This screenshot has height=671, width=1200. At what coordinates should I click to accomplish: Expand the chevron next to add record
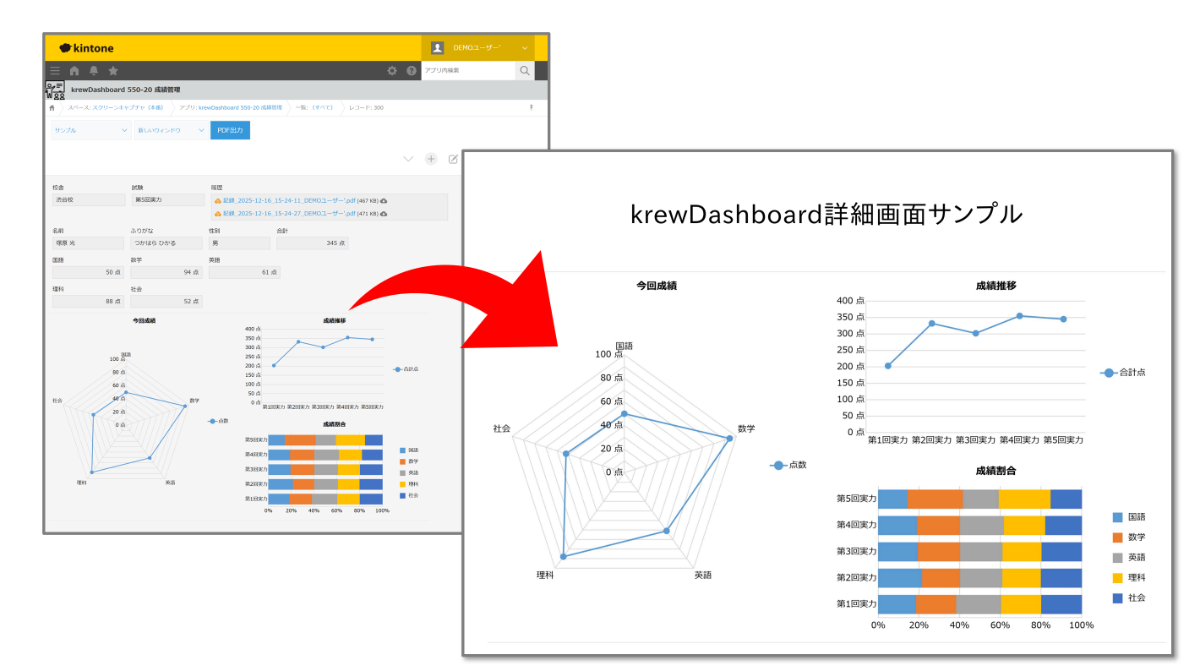tap(408, 159)
